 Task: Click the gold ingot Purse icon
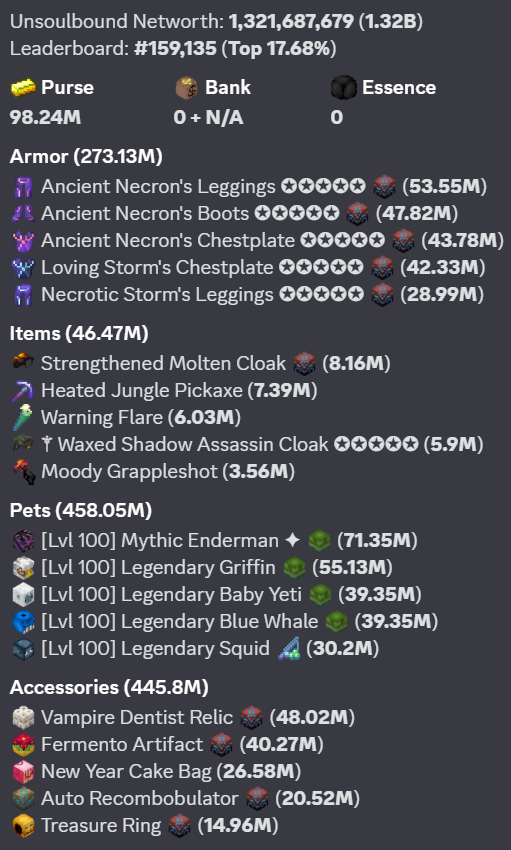[x=23, y=87]
